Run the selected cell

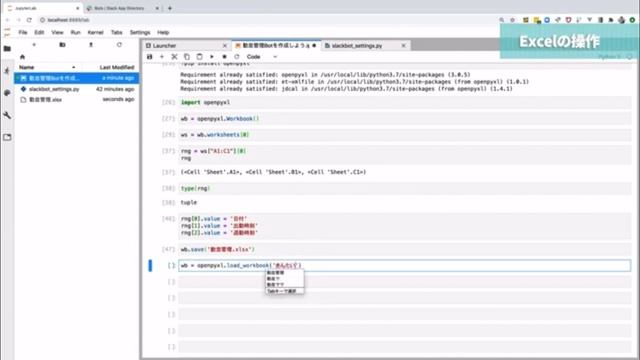212,57
